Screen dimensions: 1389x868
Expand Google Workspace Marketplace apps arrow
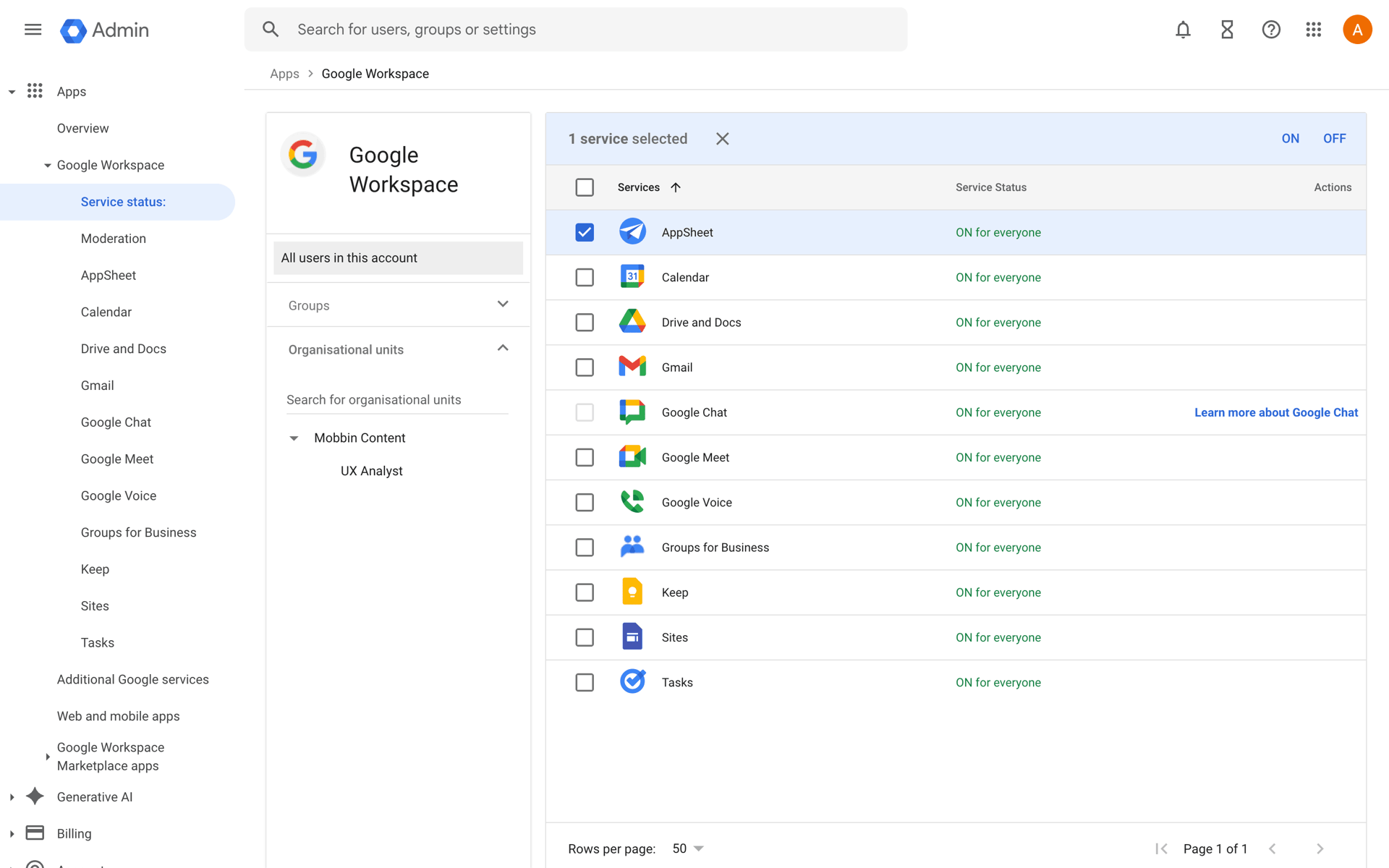coord(48,757)
